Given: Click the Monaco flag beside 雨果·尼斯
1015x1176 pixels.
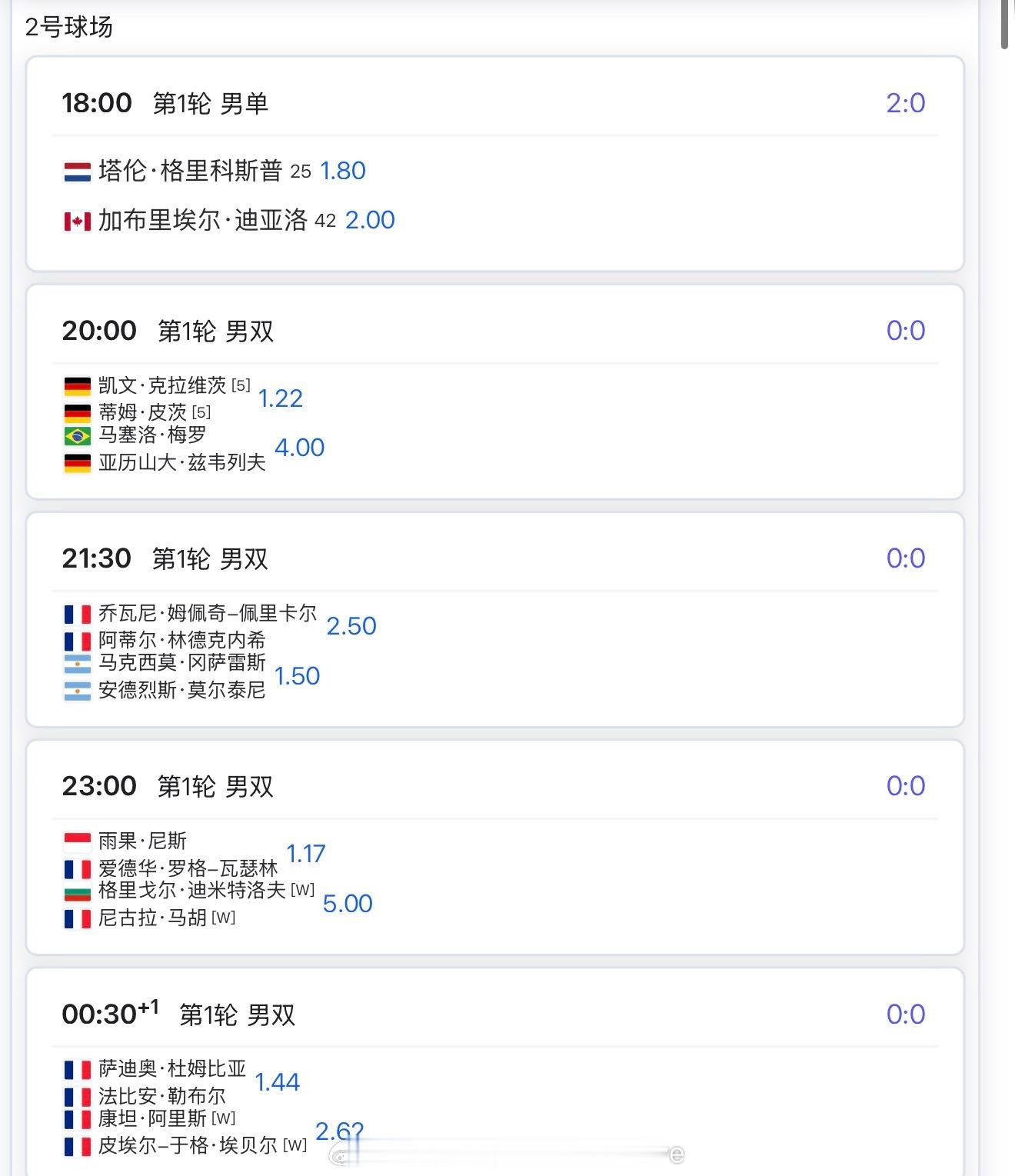Looking at the screenshot, I should [x=77, y=841].
